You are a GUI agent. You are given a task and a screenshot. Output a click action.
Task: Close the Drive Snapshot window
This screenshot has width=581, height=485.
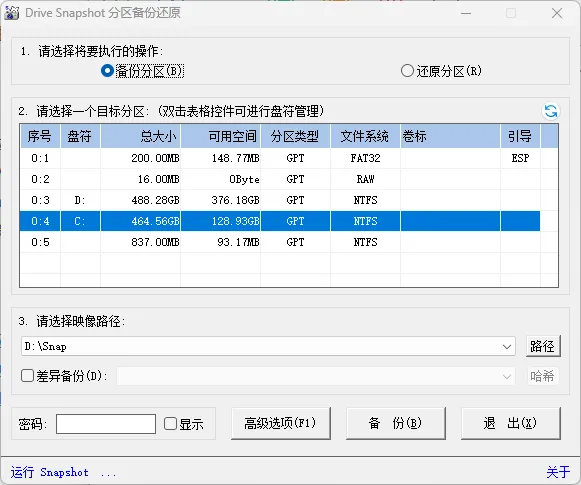coord(557,13)
